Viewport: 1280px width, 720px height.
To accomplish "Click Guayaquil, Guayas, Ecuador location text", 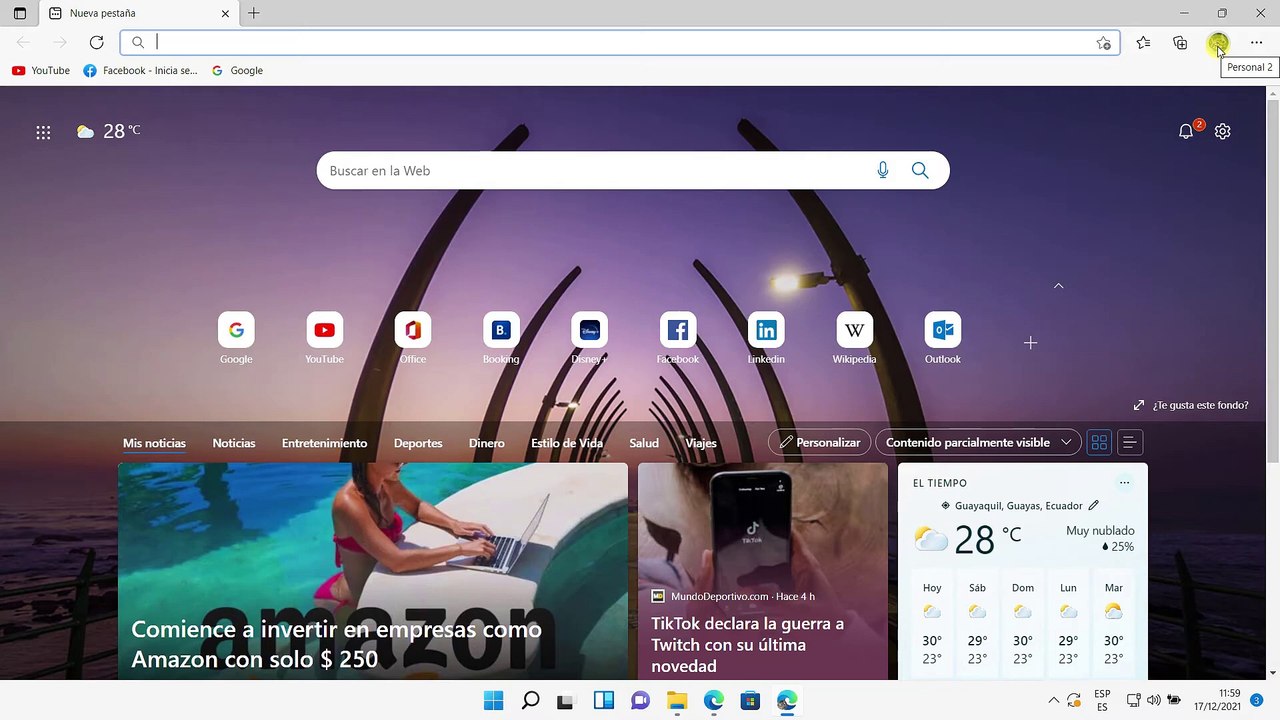I will (x=1019, y=505).
